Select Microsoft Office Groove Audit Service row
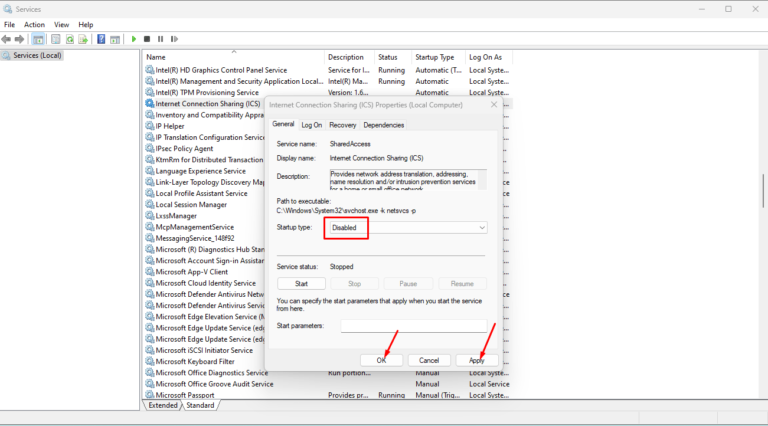Image resolution: width=768 pixels, height=426 pixels. pyautogui.click(x=215, y=384)
